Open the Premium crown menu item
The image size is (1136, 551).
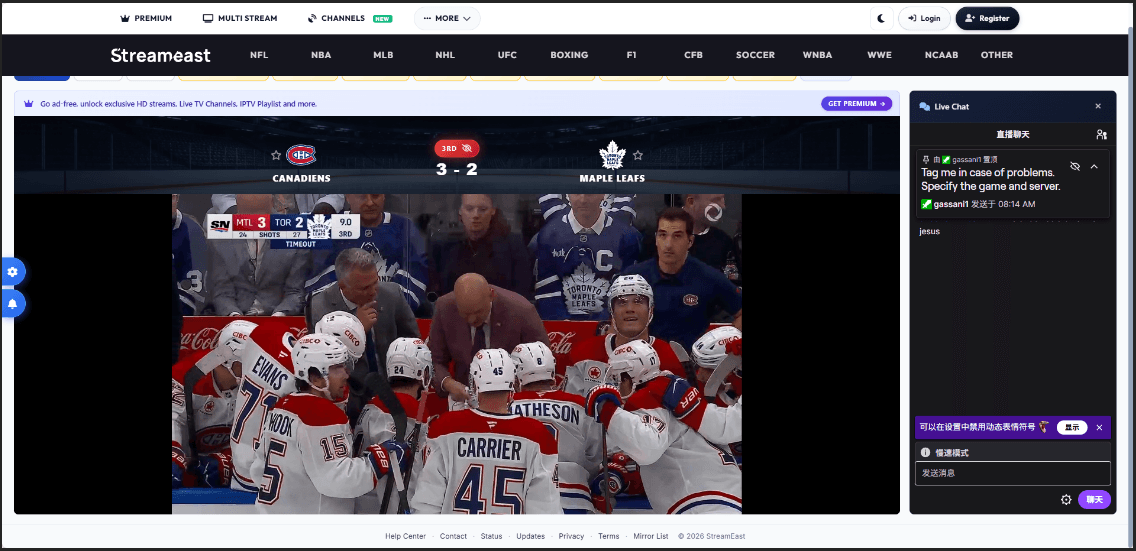click(x=146, y=18)
